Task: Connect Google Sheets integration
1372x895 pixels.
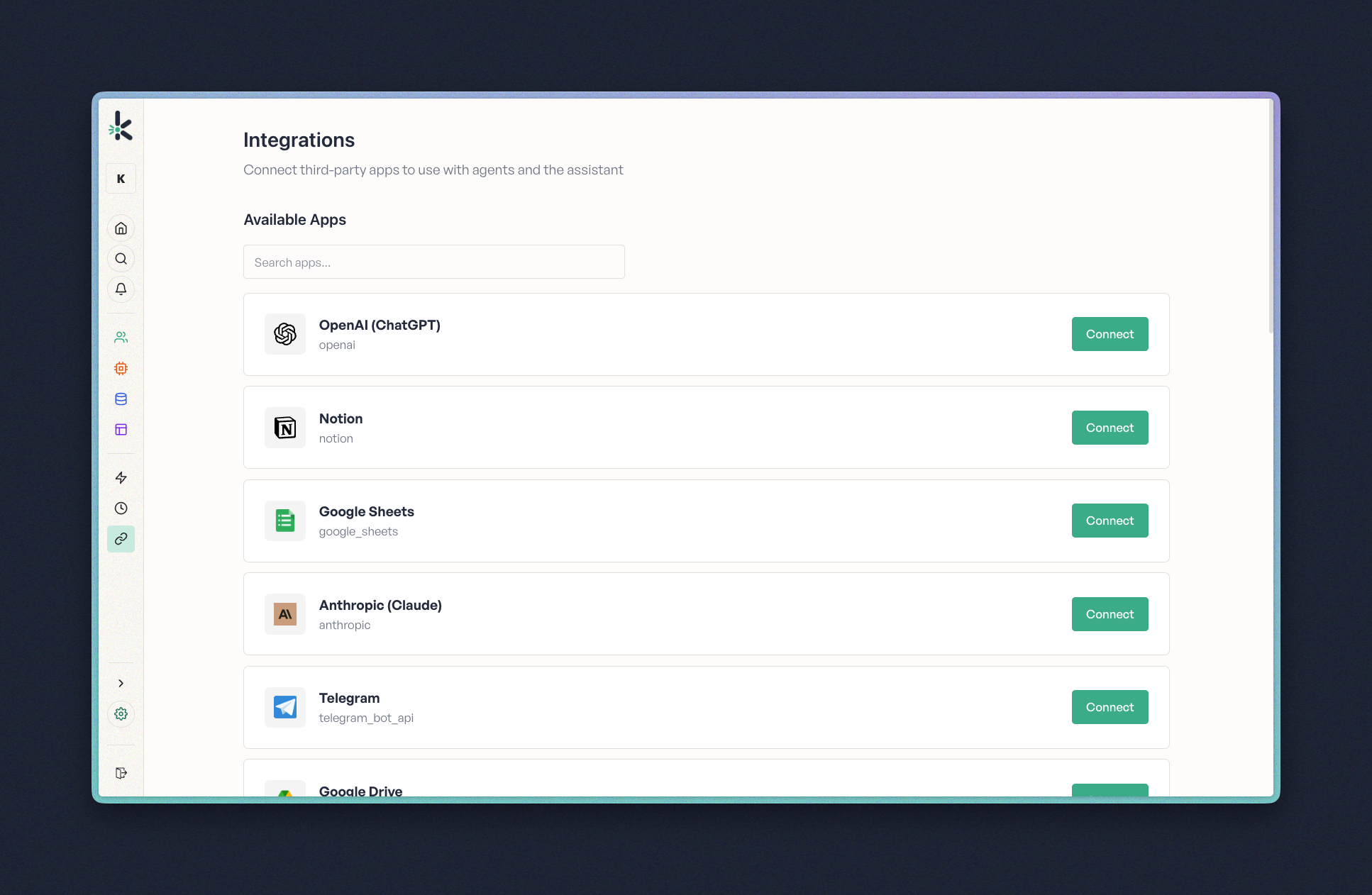Action: click(1110, 521)
